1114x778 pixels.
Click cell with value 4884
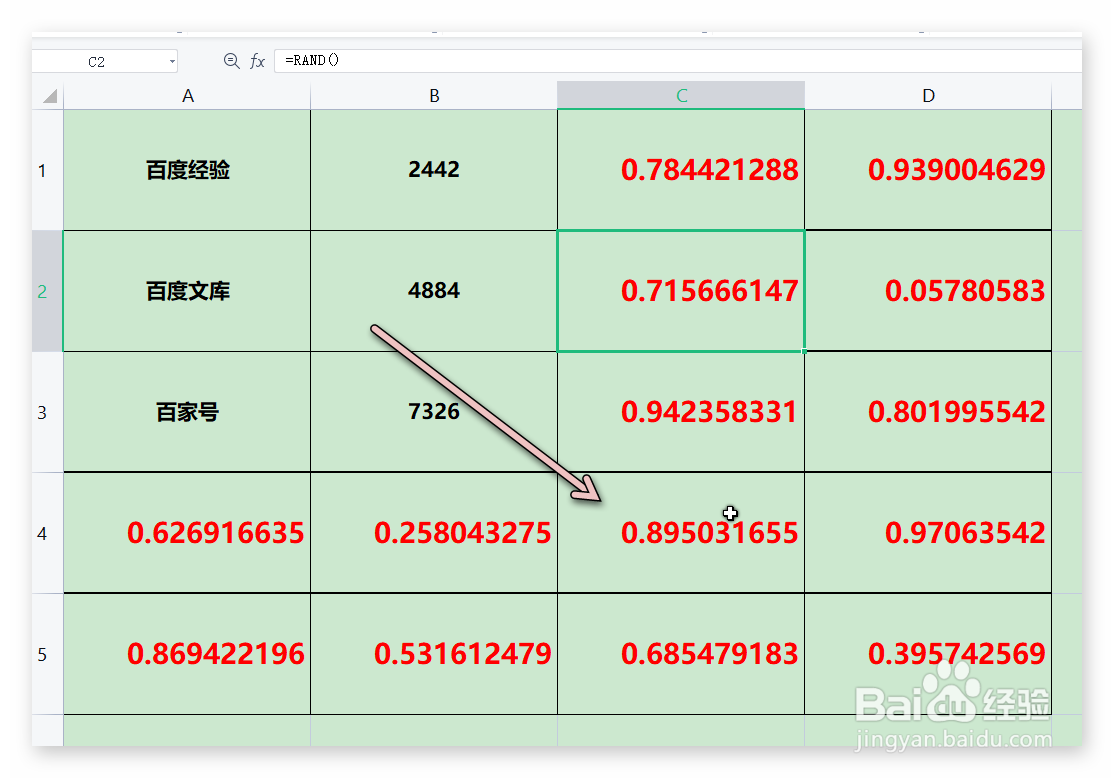point(434,291)
